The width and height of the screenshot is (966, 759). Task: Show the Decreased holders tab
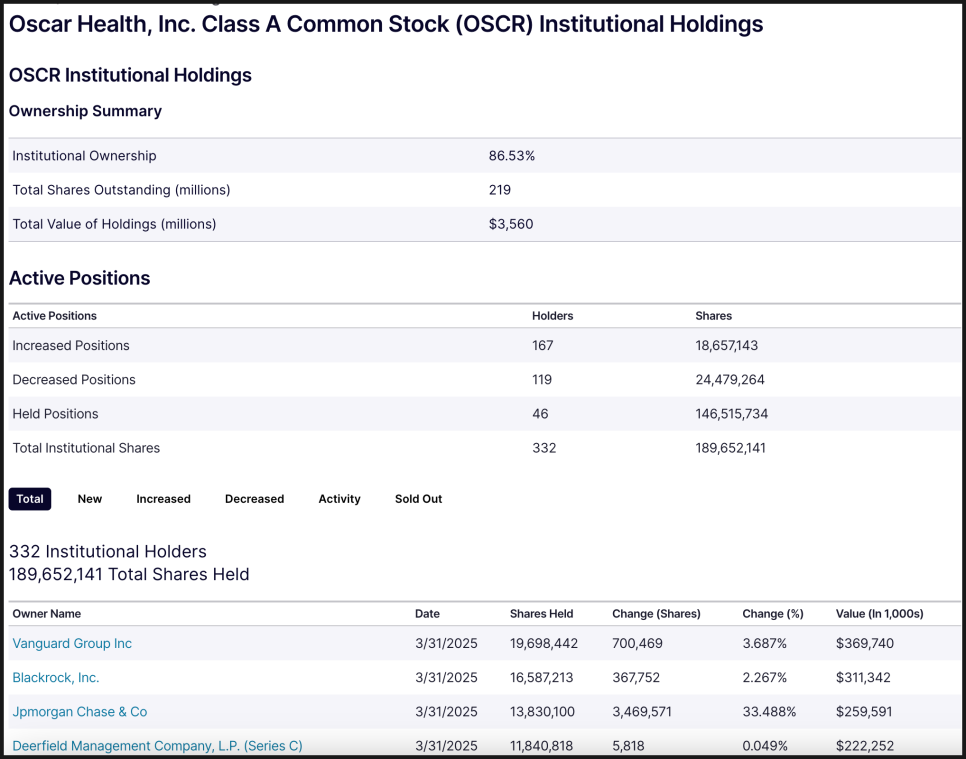[x=254, y=499]
